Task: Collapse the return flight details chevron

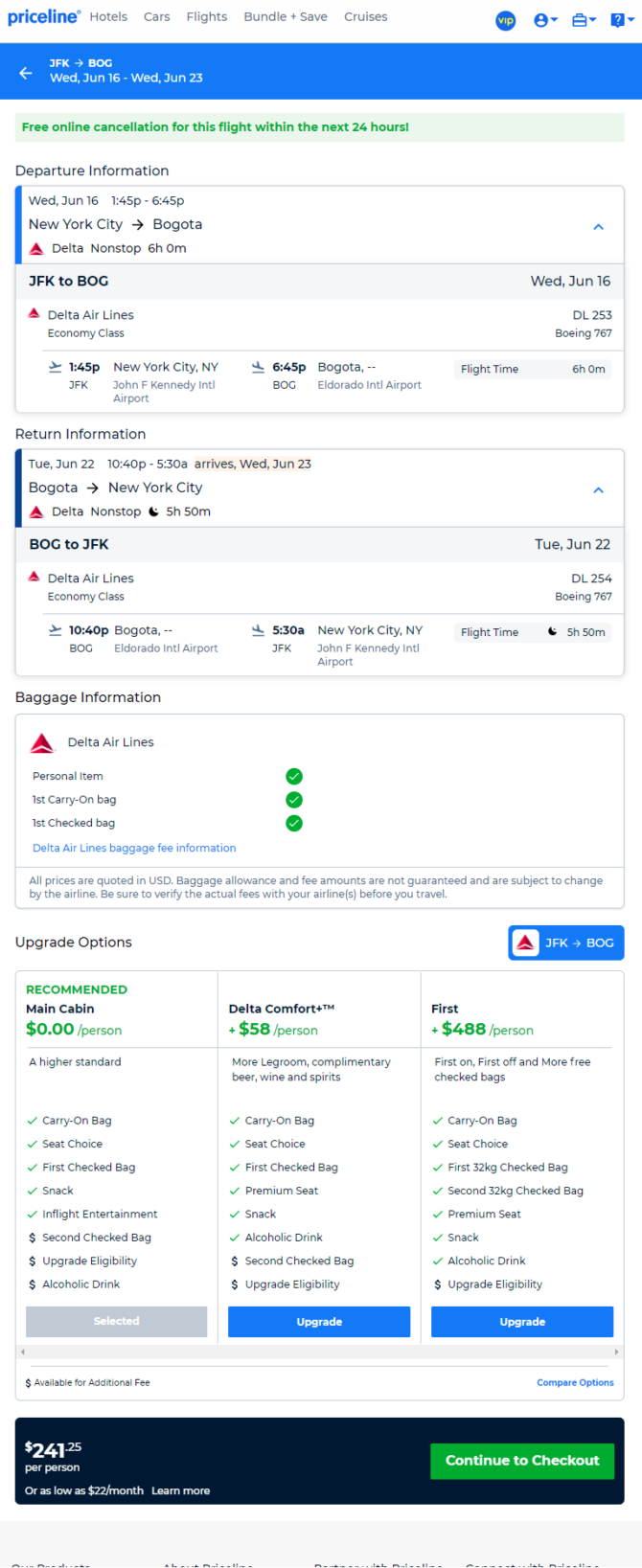Action: click(x=598, y=489)
